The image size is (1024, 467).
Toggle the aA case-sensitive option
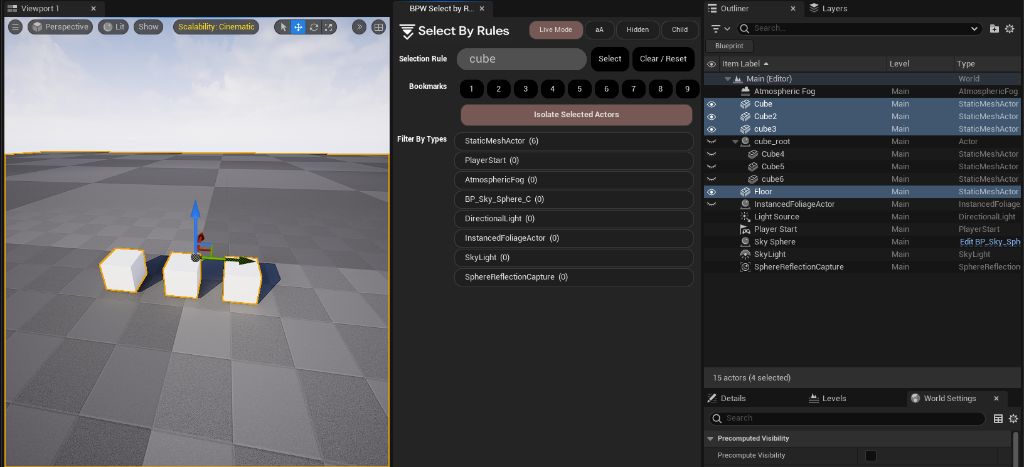(600, 30)
